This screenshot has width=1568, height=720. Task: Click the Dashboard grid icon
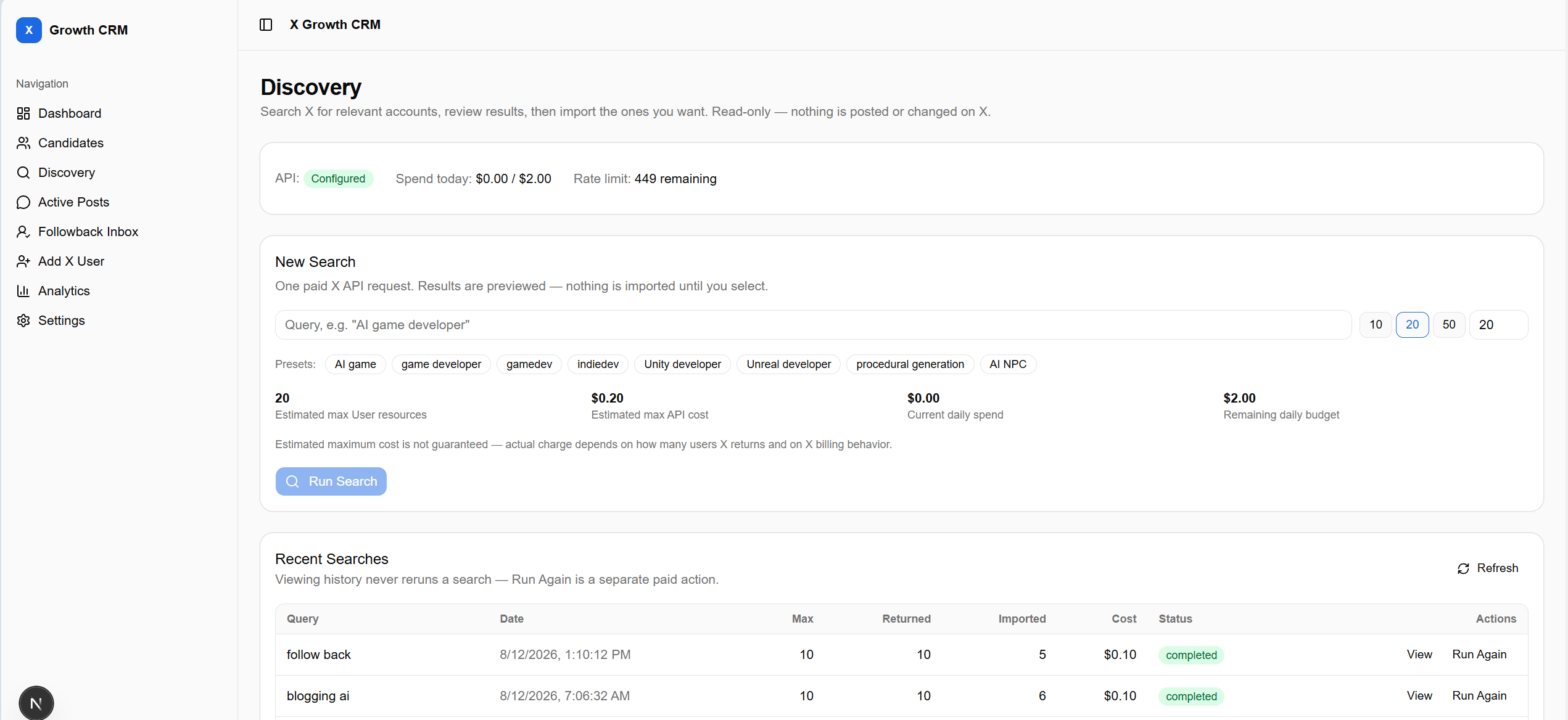tap(23, 113)
